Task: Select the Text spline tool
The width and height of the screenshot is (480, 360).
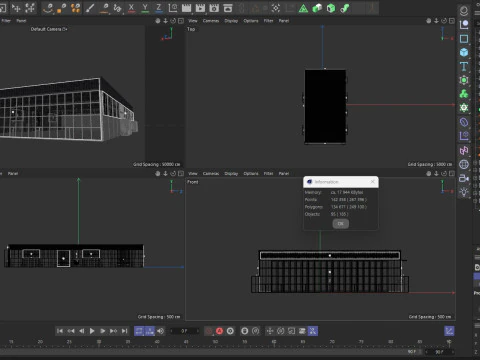Action: point(464,66)
